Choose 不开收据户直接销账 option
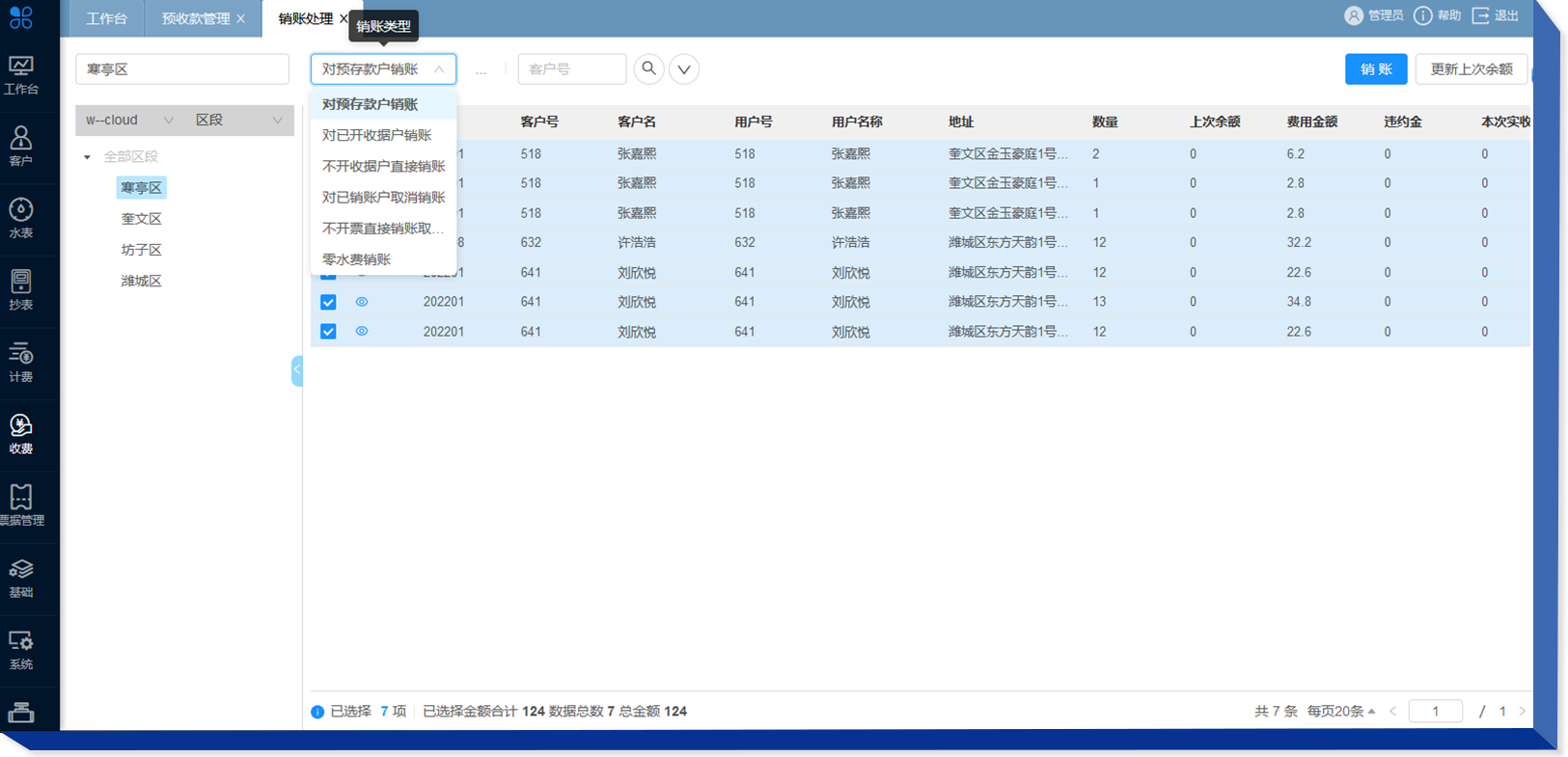Screen dimensions: 1568x757 pos(383,166)
